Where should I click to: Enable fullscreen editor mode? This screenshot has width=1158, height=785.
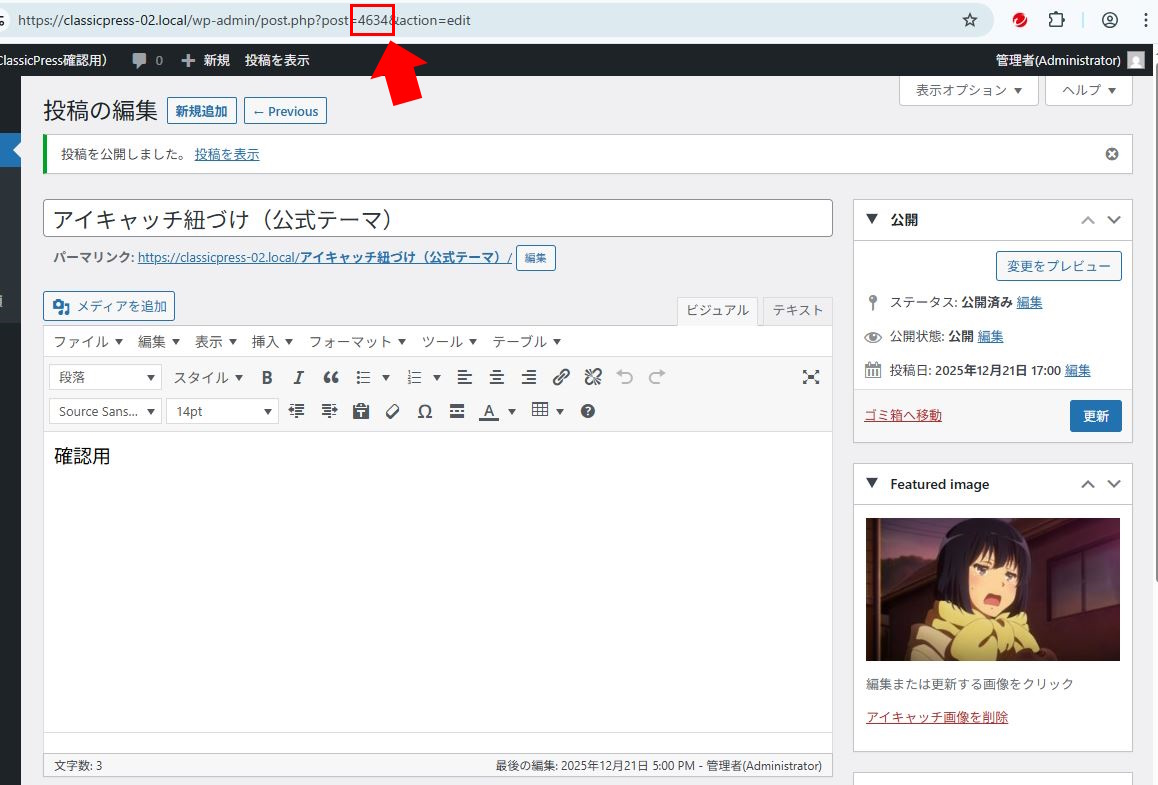tap(811, 377)
